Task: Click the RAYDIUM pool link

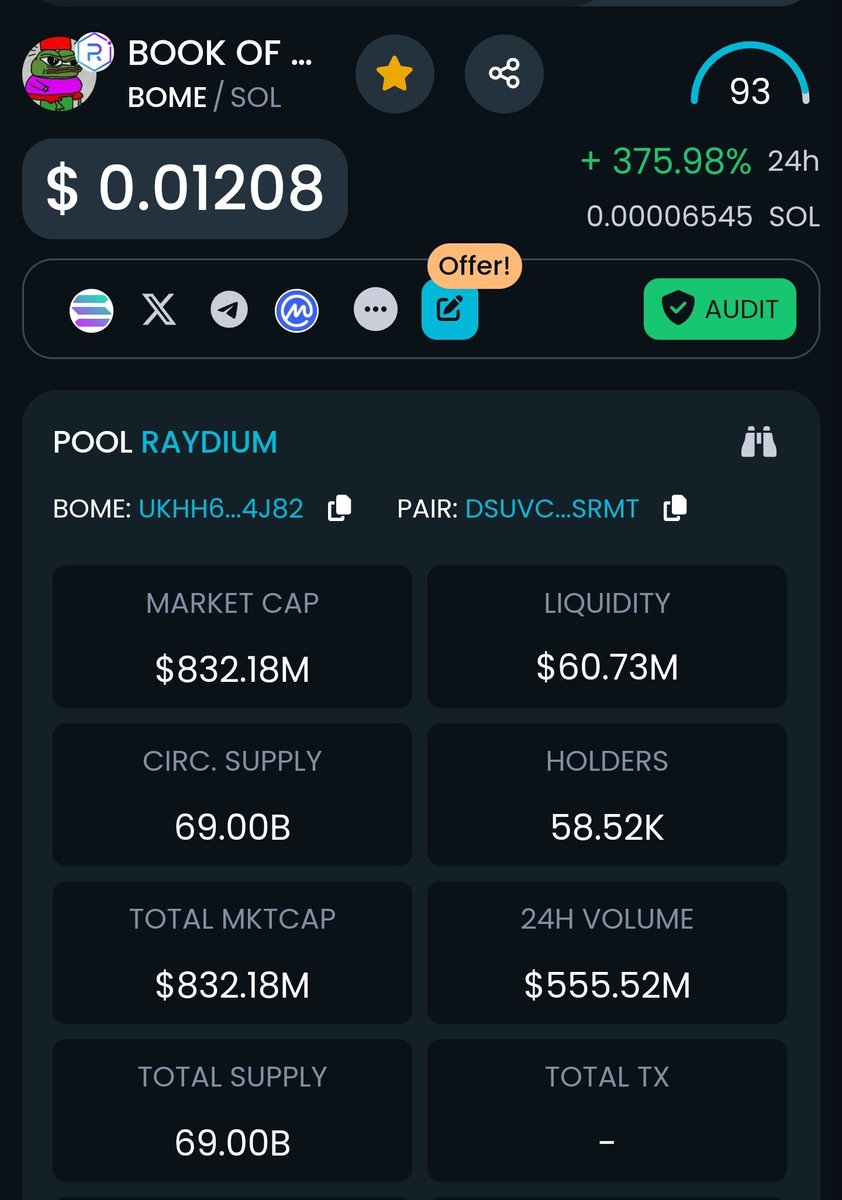Action: tap(209, 442)
